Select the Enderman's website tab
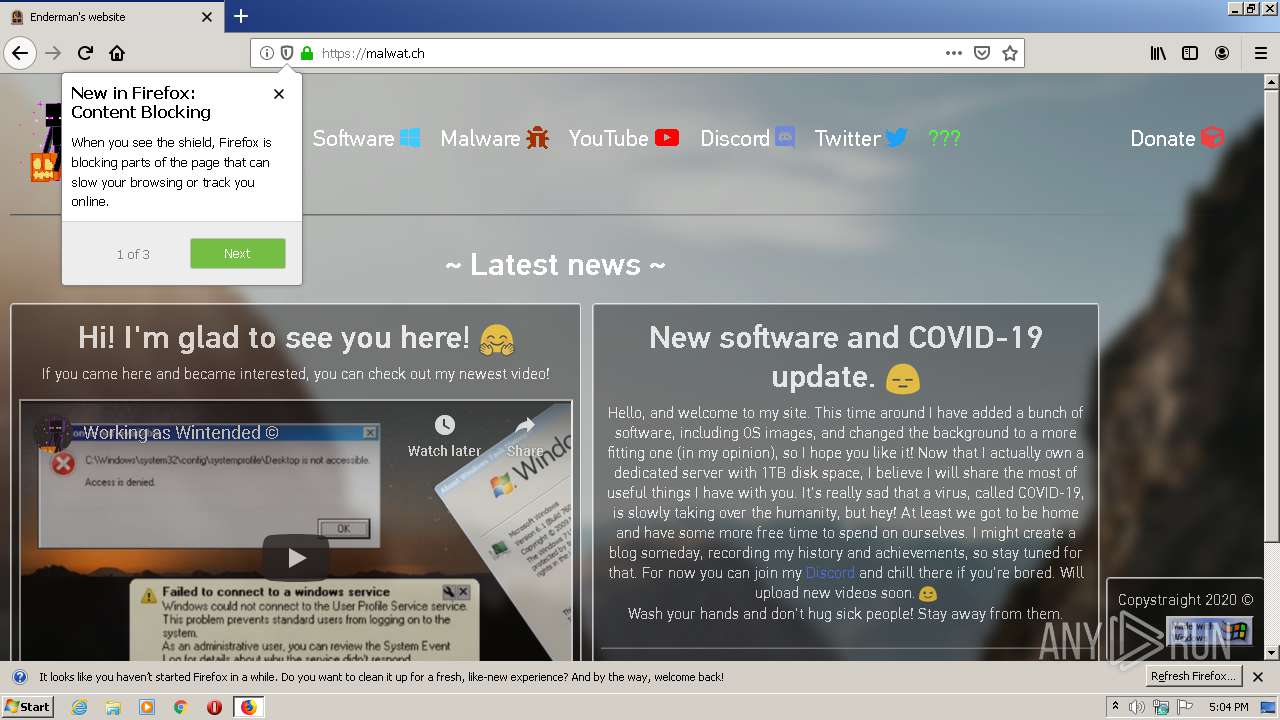The height and width of the screenshot is (720, 1280). pos(112,17)
